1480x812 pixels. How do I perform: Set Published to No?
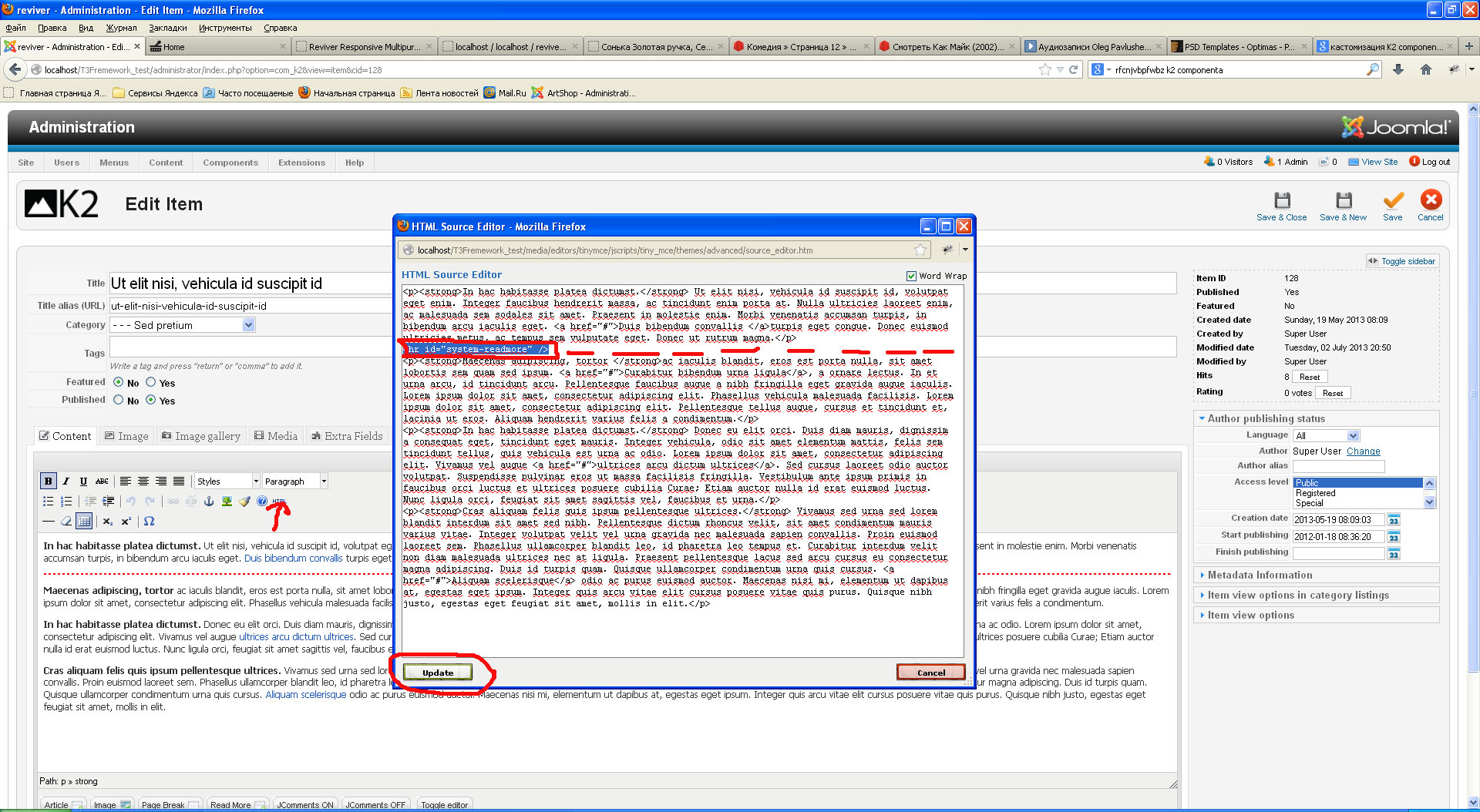pos(119,400)
